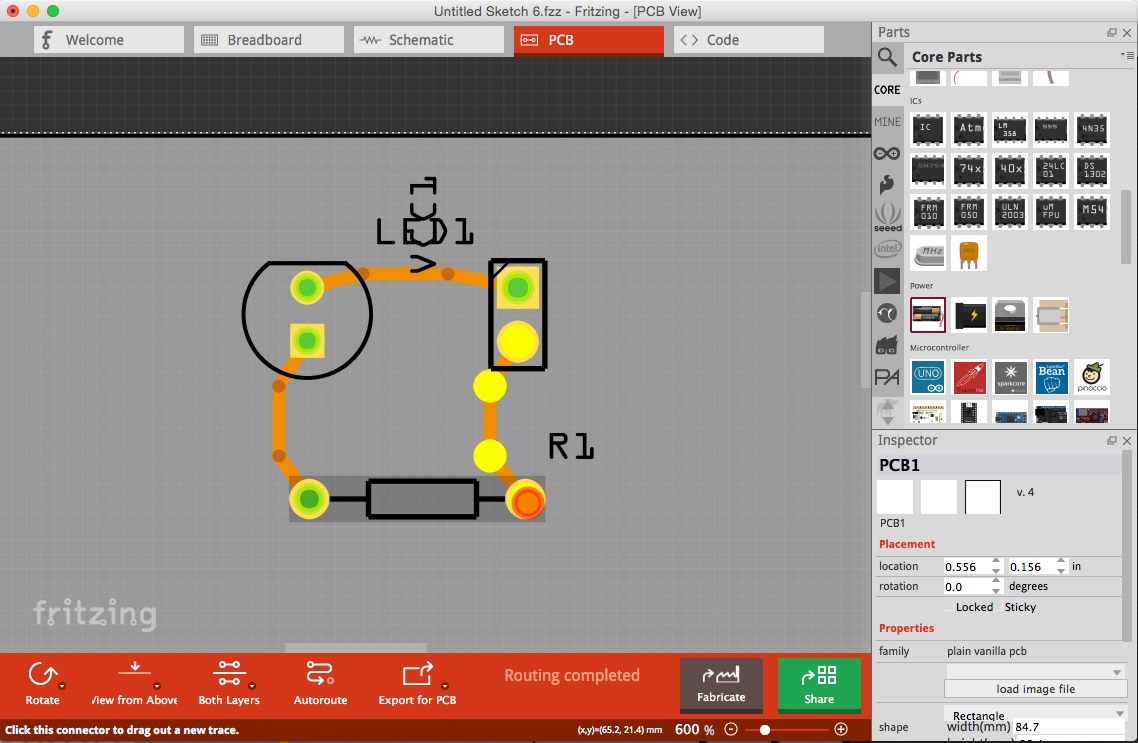Open the View from Above options arrow

point(157,686)
